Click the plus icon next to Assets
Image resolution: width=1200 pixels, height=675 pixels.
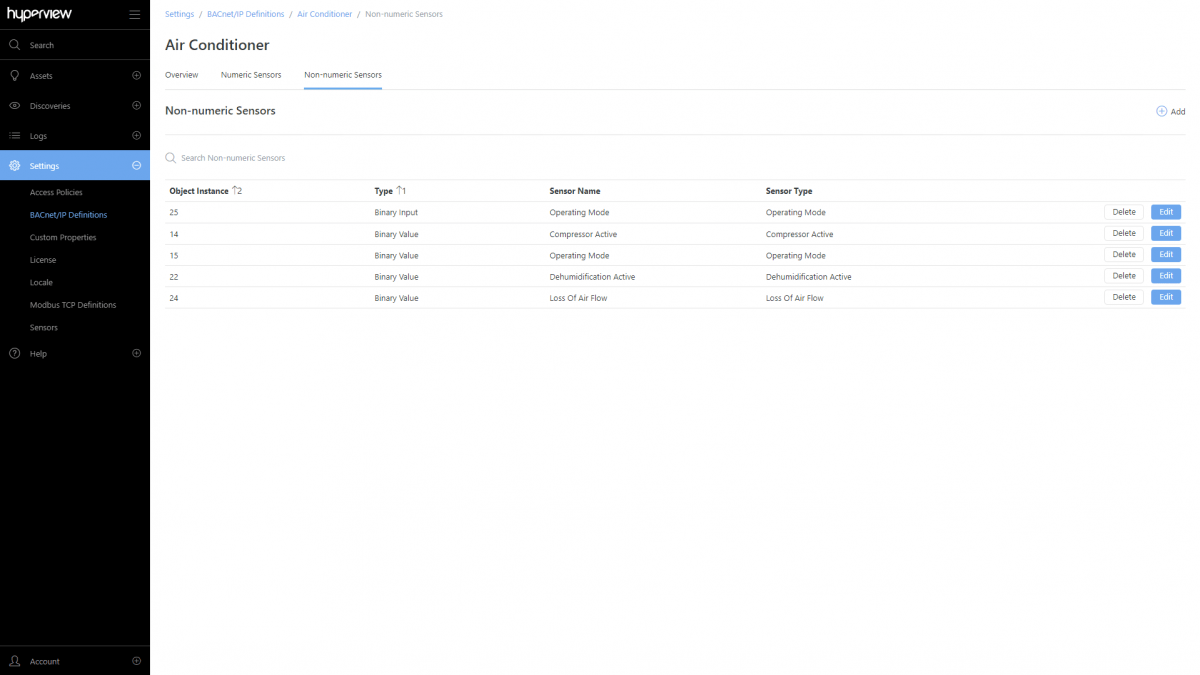tap(136, 75)
